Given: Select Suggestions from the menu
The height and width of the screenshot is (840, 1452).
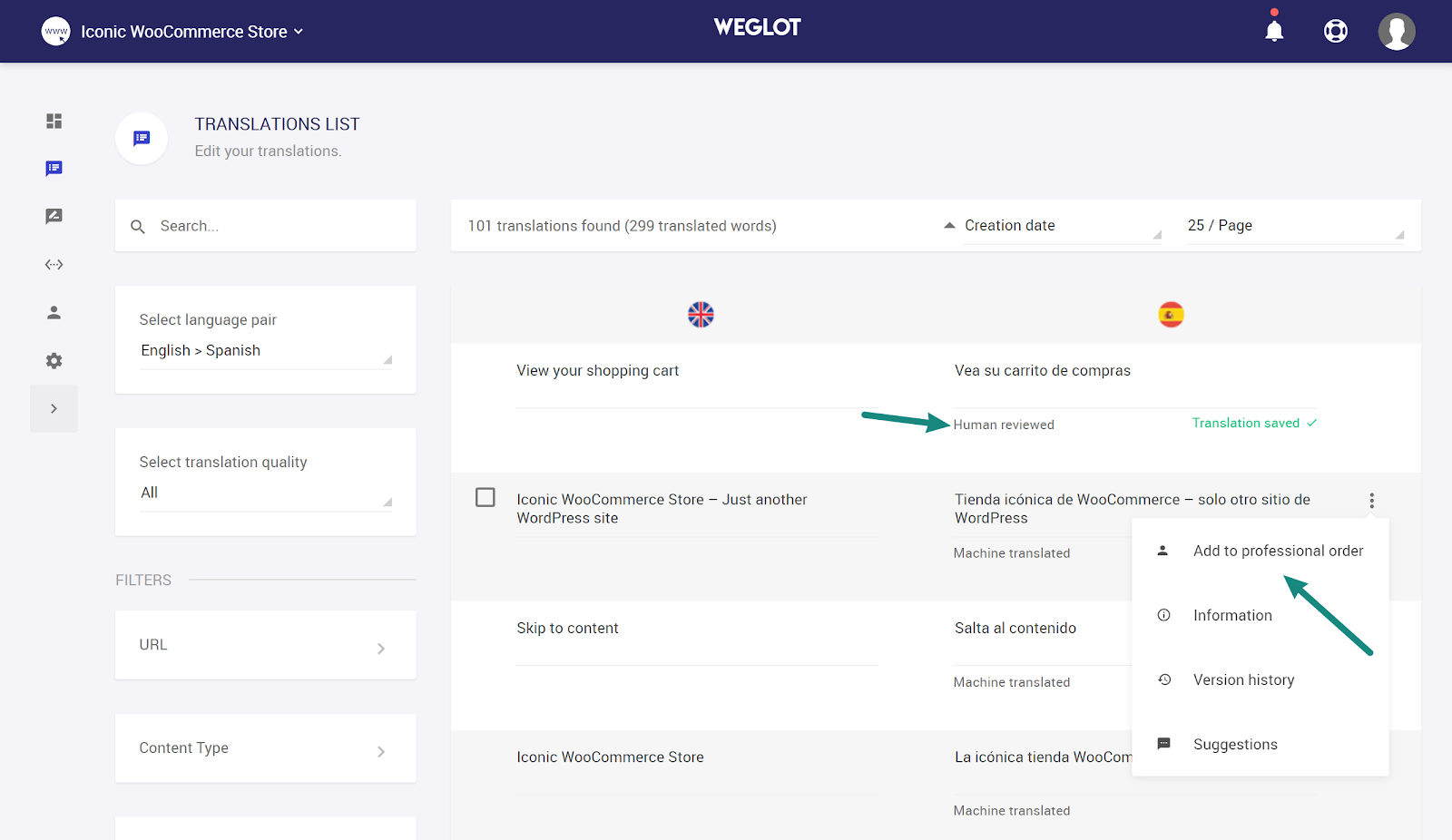Looking at the screenshot, I should (x=1261, y=744).
